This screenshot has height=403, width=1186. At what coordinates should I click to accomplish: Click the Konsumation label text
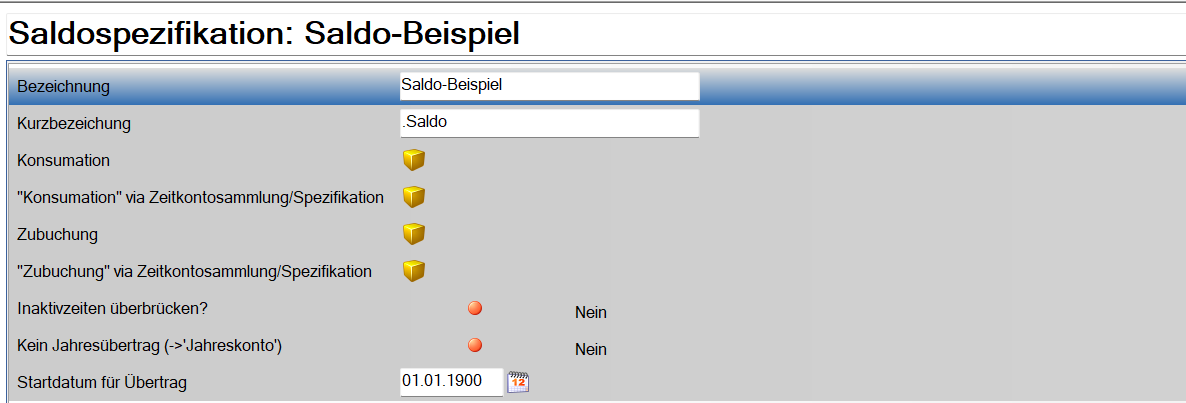[x=64, y=160]
